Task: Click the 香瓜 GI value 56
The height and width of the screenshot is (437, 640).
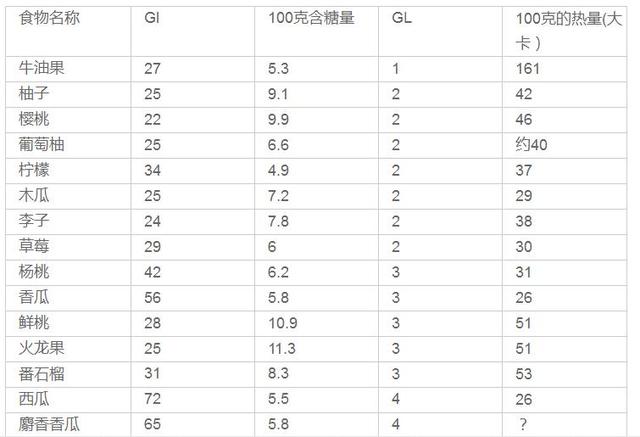Action: click(153, 297)
